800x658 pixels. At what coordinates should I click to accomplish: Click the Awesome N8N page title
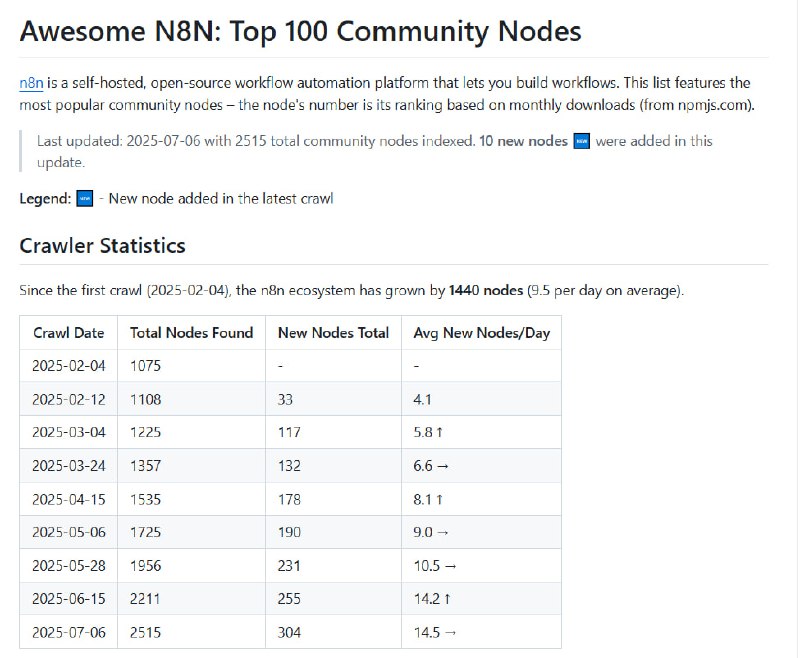point(300,31)
